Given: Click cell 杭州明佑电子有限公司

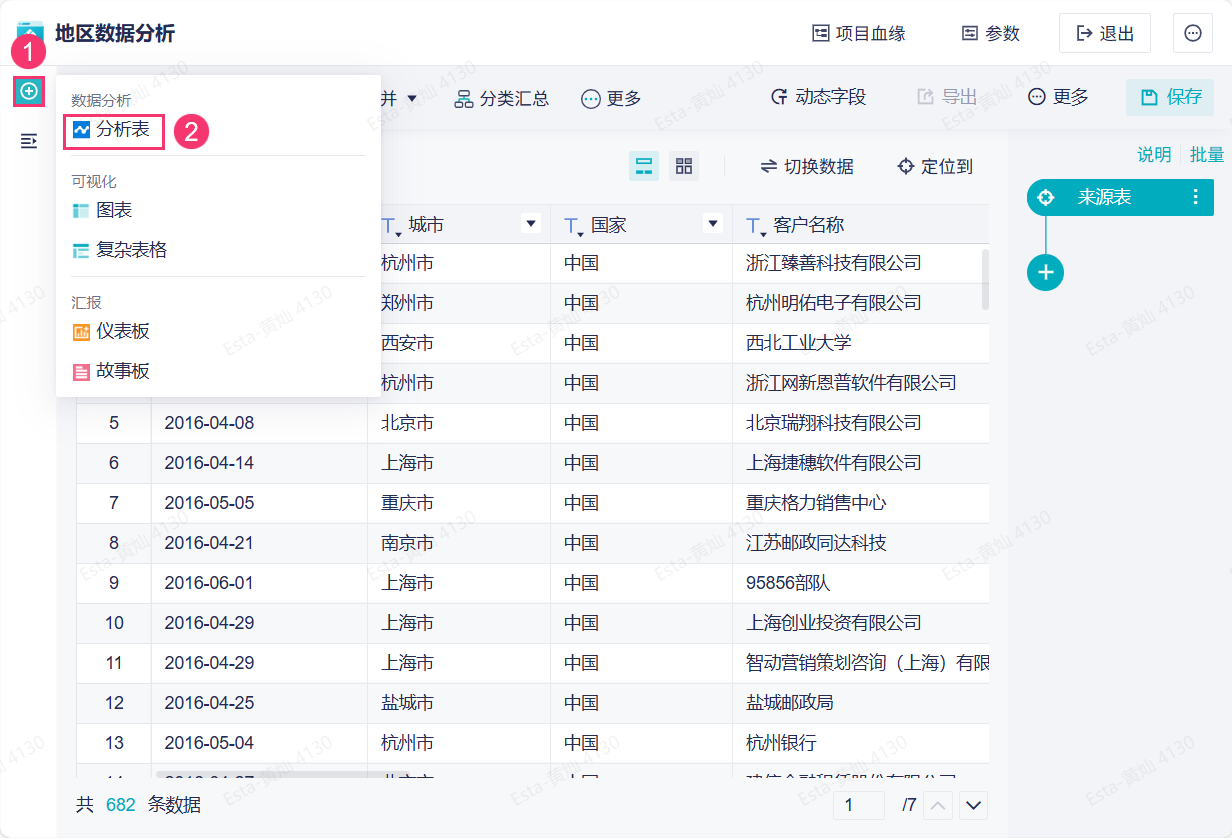Looking at the screenshot, I should pyautogui.click(x=861, y=303).
